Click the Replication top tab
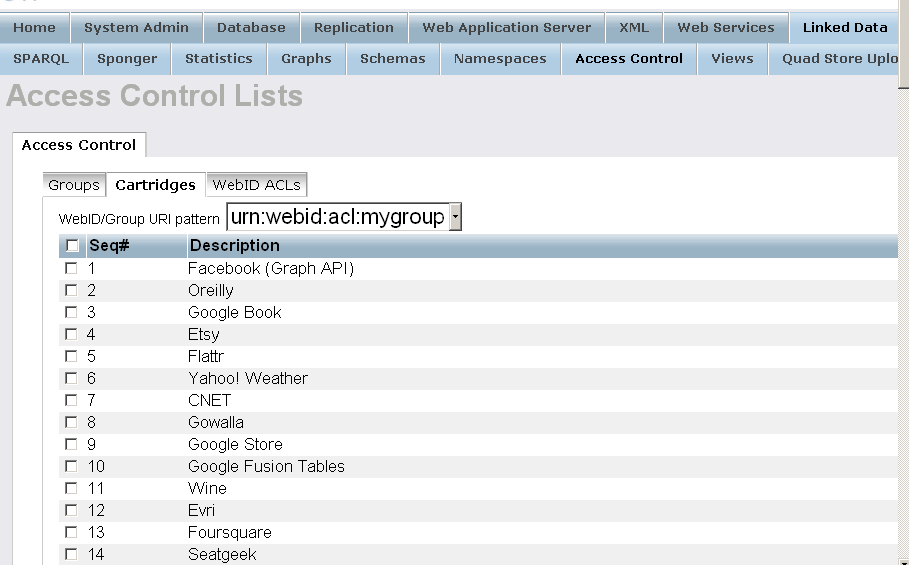The width and height of the screenshot is (909, 565). (x=353, y=28)
